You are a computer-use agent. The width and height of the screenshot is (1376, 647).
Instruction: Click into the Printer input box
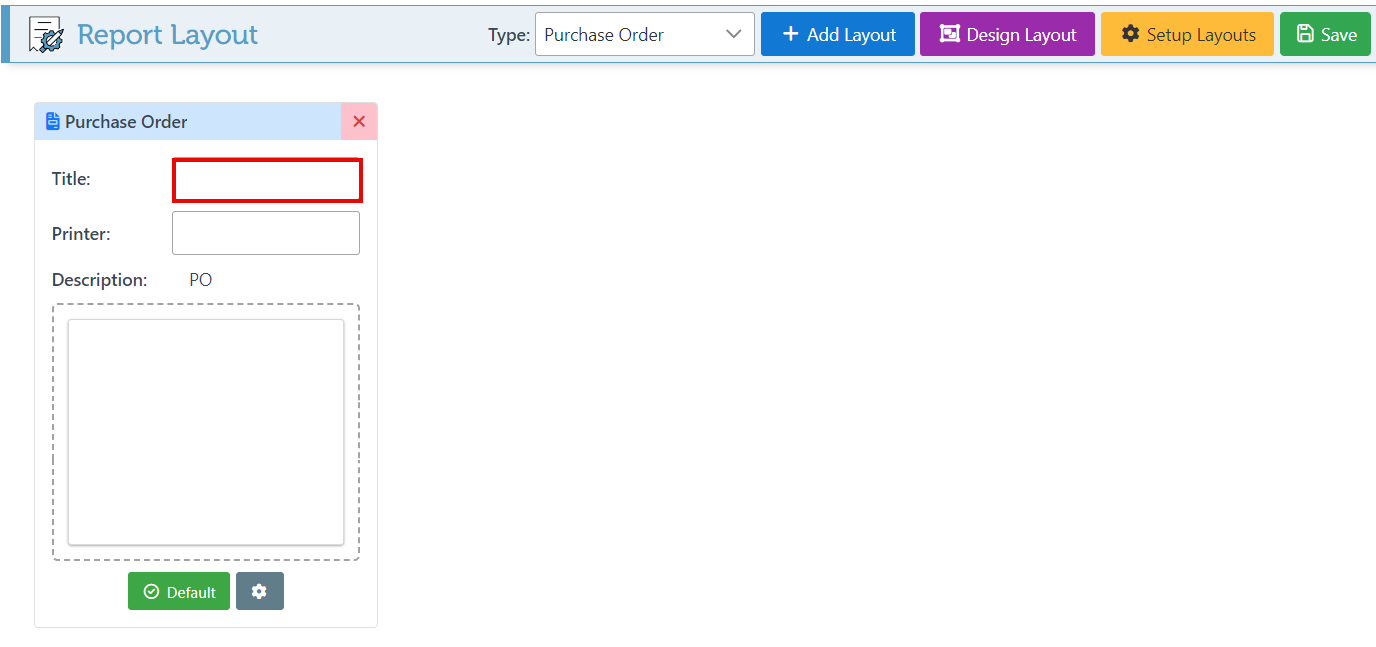point(266,233)
